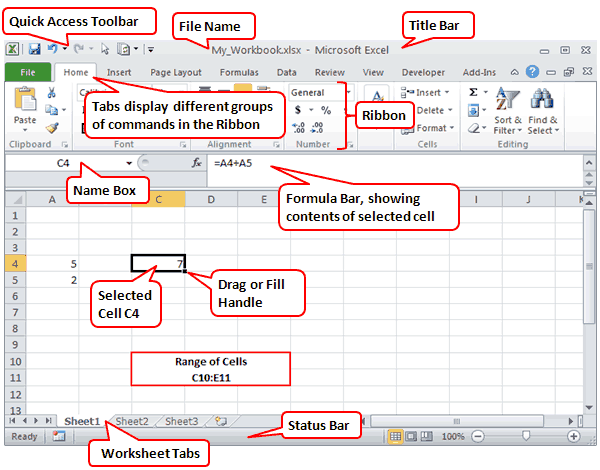Apply Percent Style format

[x=326, y=110]
